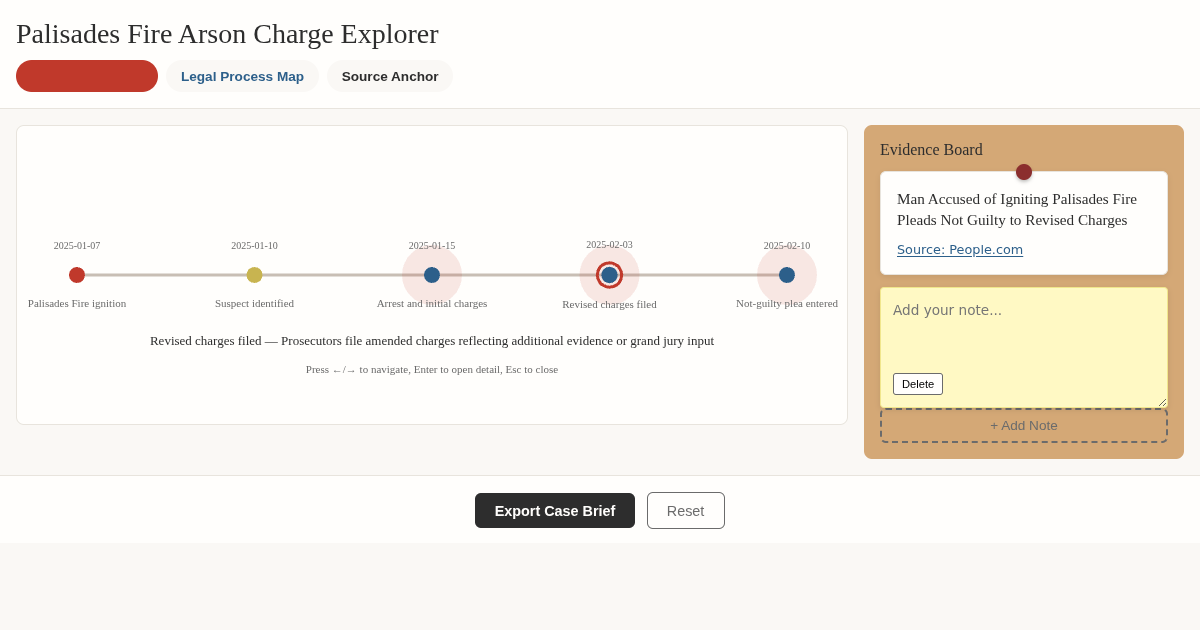Click the Not-guilty plea entered label
The image size is (1200, 630).
[787, 303]
